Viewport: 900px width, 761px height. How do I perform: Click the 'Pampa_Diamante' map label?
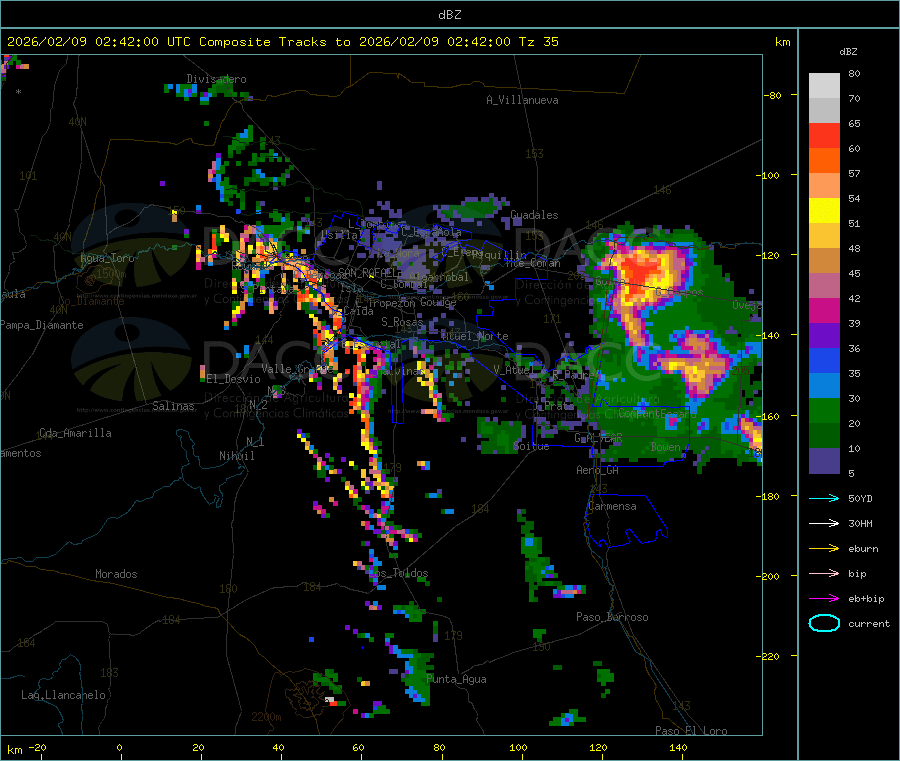tap(41, 325)
